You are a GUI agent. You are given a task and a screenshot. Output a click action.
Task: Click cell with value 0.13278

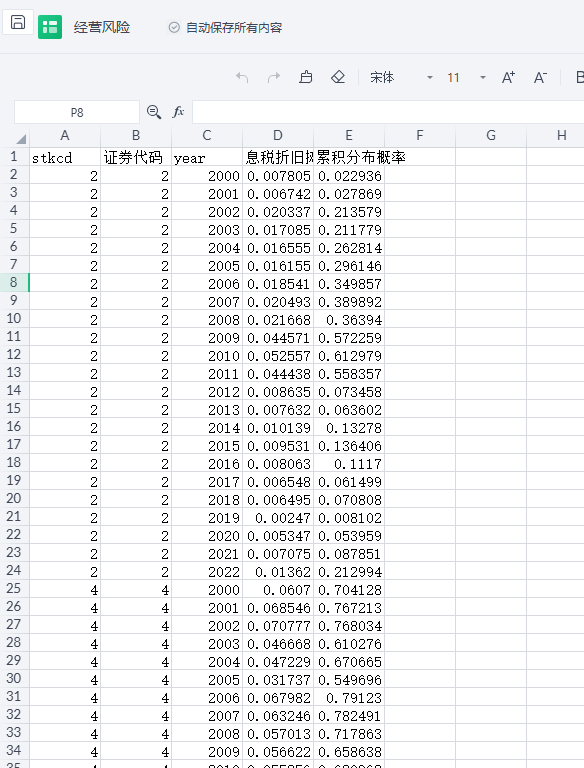pyautogui.click(x=349, y=428)
